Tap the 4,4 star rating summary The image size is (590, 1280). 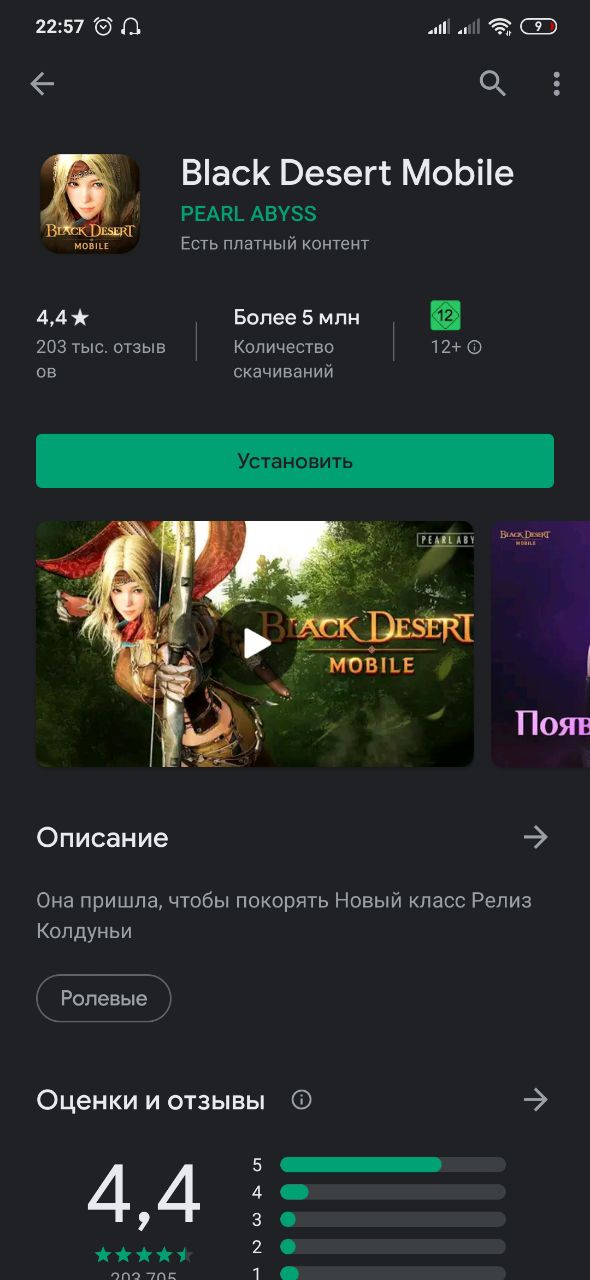point(101,344)
